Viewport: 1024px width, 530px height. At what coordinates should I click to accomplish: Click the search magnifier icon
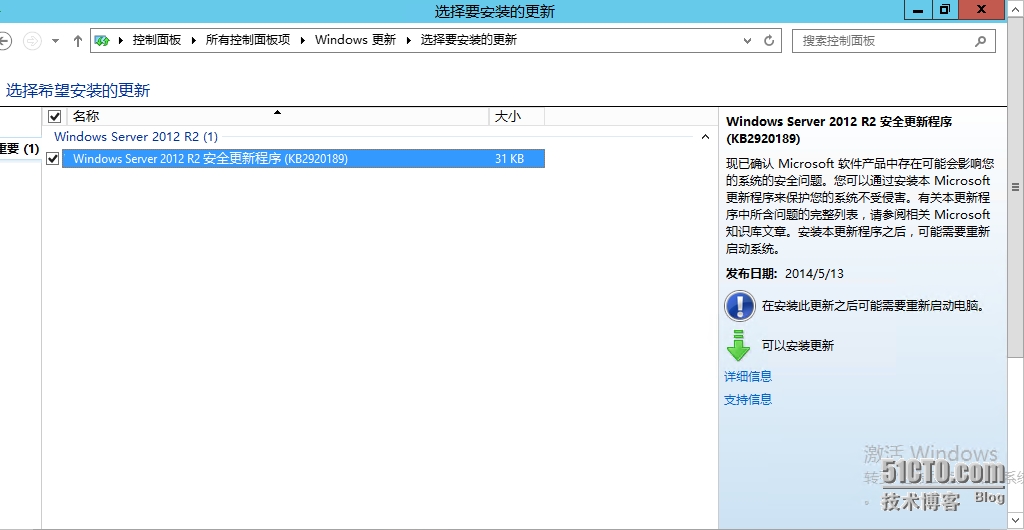[980, 40]
